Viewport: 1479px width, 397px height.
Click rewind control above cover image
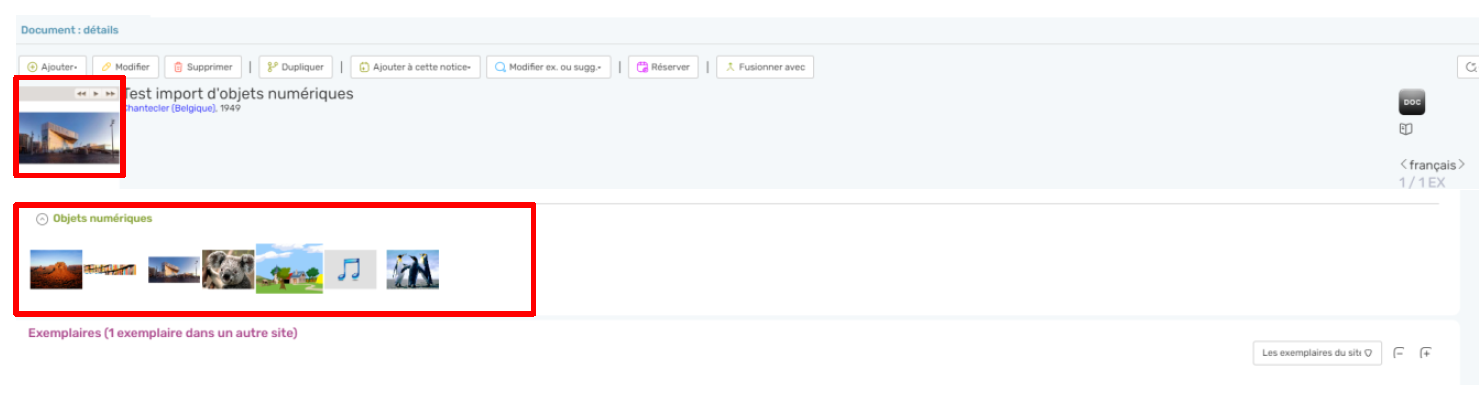tap(81, 94)
